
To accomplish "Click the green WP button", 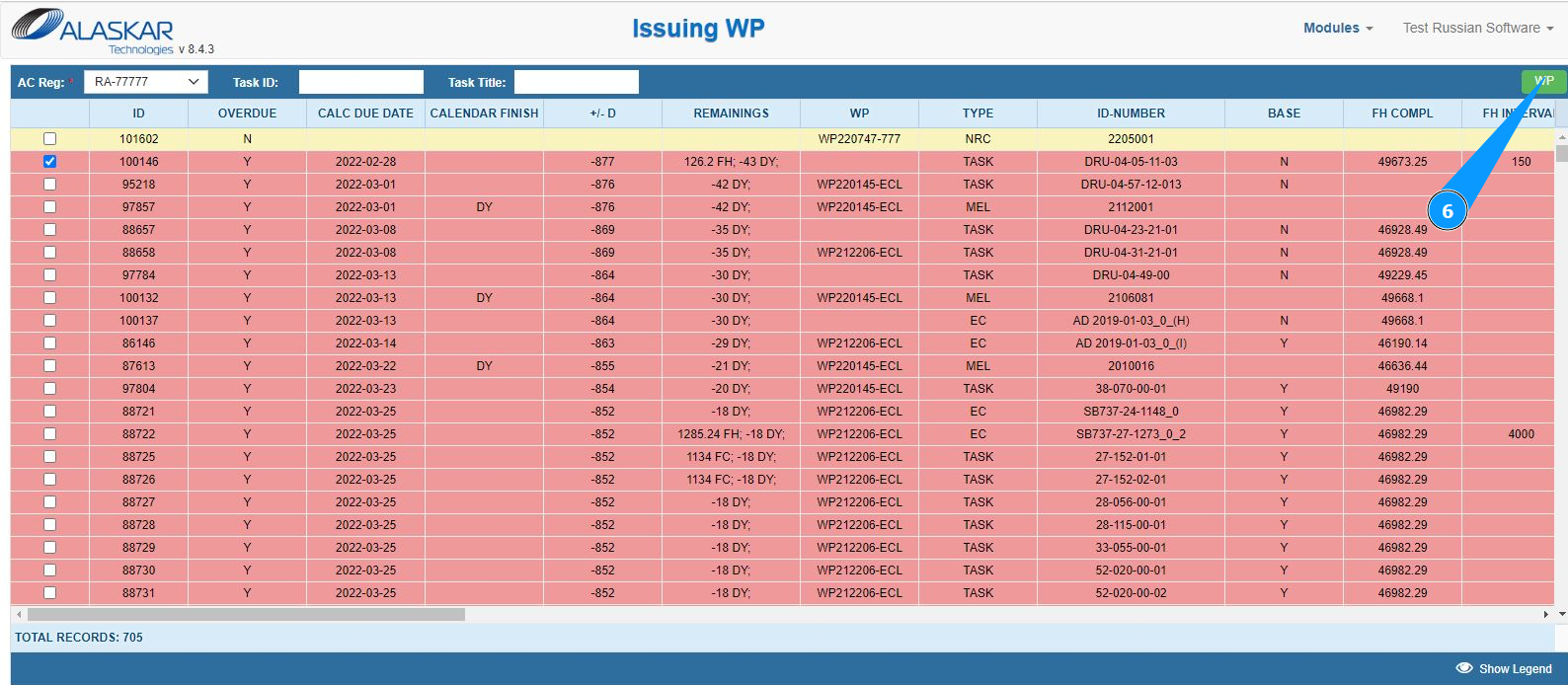I will point(1543,81).
